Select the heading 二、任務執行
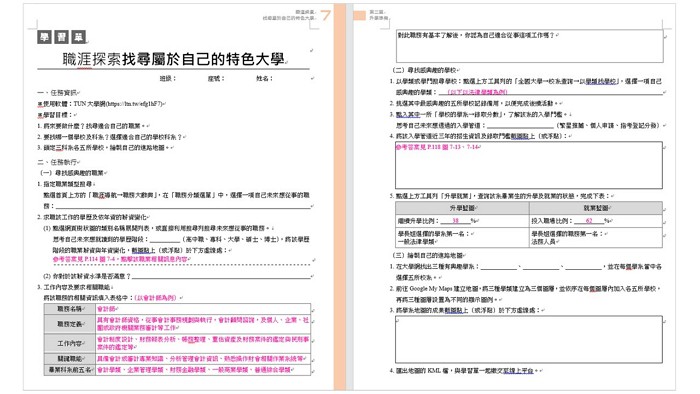Screen dimensions: 700x394 click(58, 162)
